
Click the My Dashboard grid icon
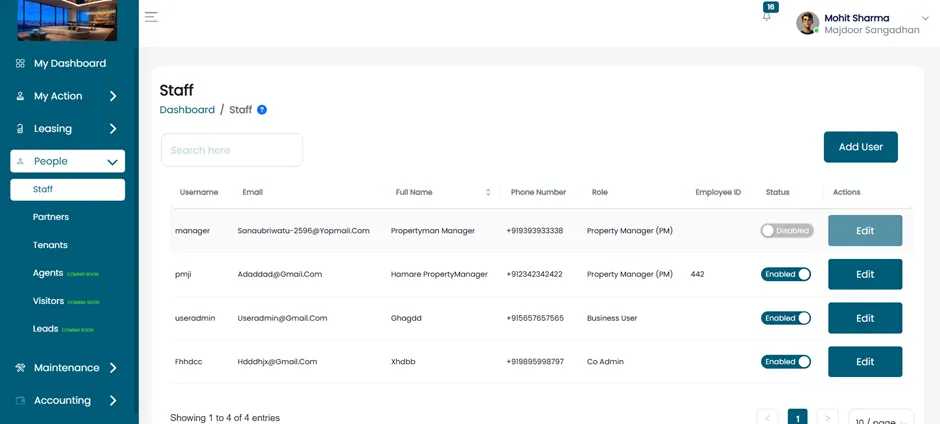point(20,63)
